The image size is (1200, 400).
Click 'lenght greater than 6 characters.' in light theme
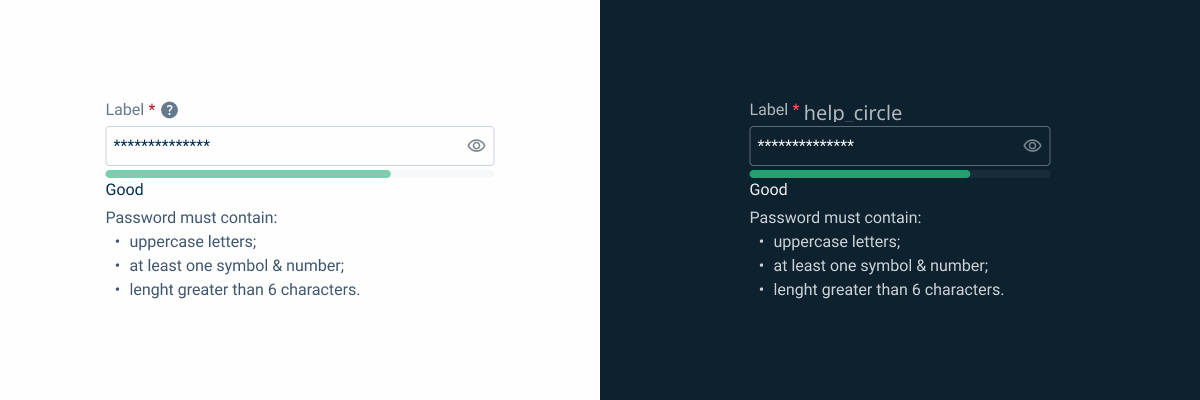(x=245, y=290)
